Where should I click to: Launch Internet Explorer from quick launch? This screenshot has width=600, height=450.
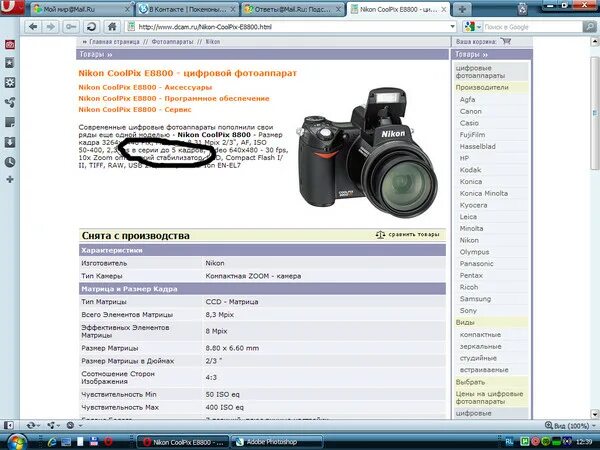pyautogui.click(x=52, y=442)
